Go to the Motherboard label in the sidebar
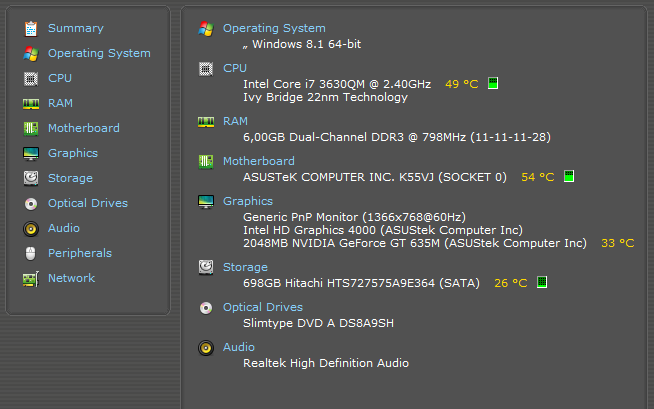 pyautogui.click(x=83, y=128)
